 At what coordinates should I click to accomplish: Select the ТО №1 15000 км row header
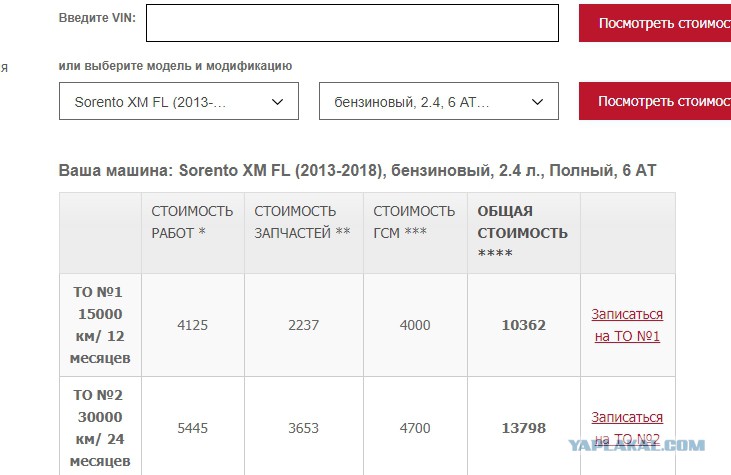point(100,325)
